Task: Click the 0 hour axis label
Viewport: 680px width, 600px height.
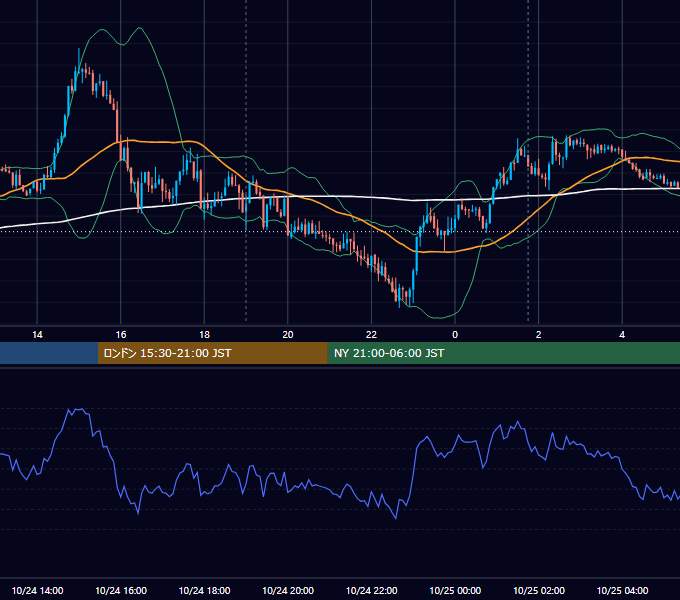Action: point(455,335)
